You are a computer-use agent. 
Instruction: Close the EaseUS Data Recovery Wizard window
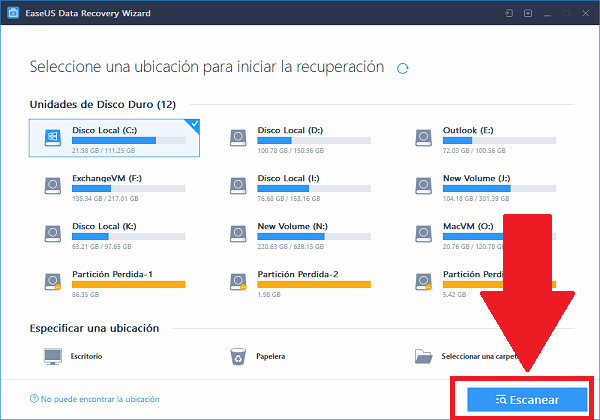(x=585, y=13)
